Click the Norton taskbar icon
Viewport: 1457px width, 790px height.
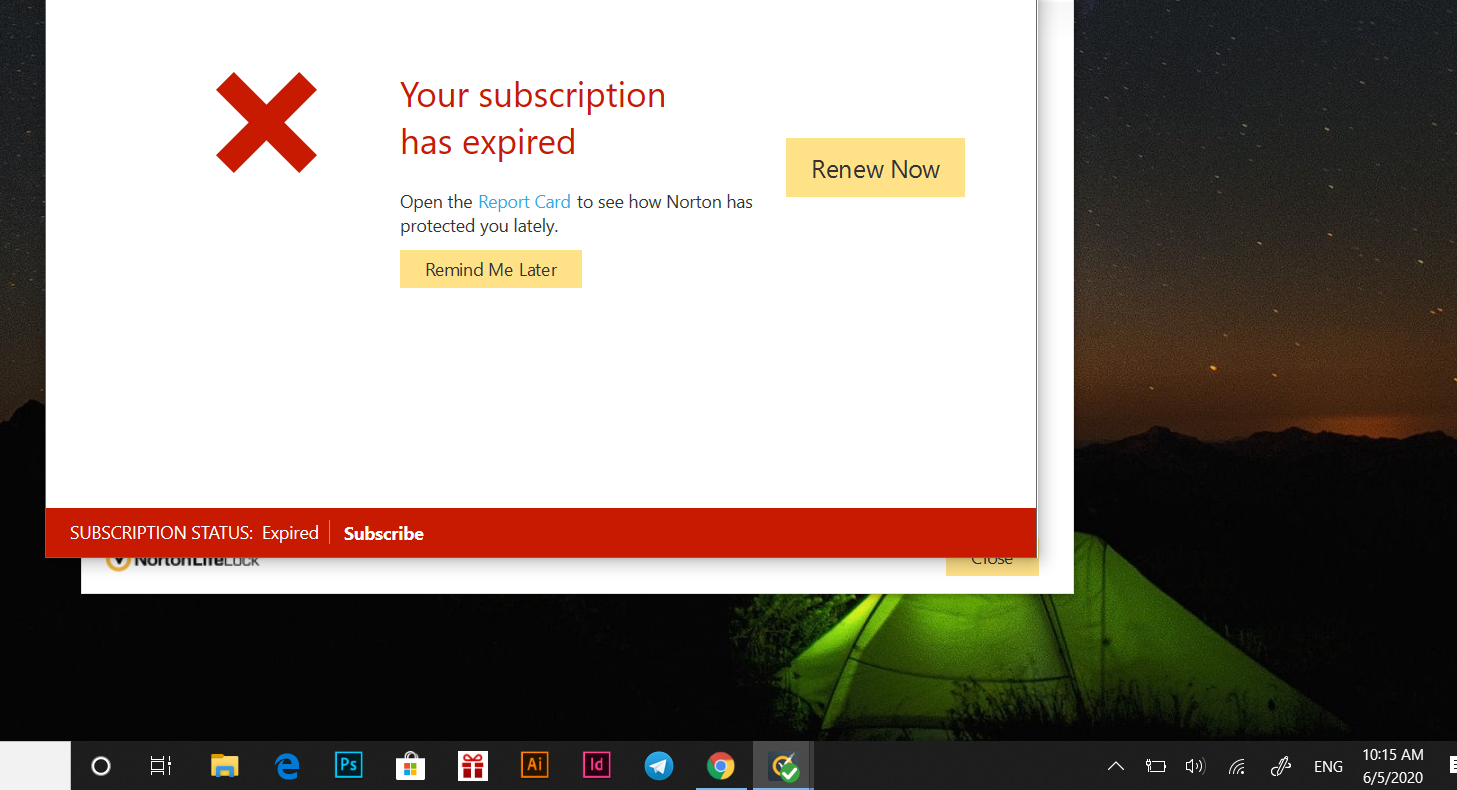pos(783,766)
